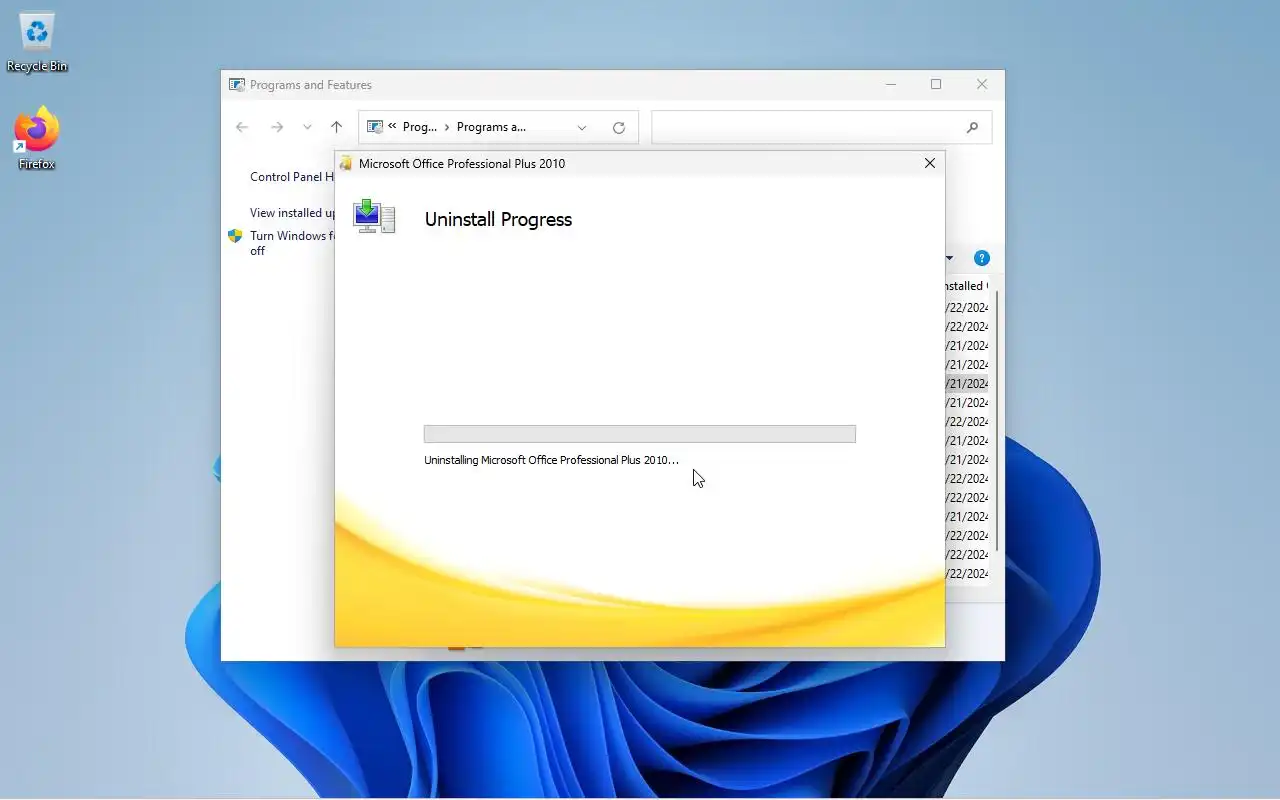1280x800 pixels.
Task: Select the "Programs a..." breadcrumb in the address bar
Action: pyautogui.click(x=491, y=127)
